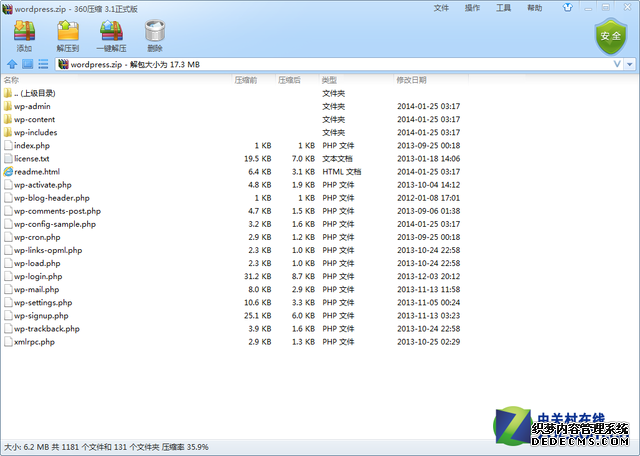
Task: Select wp-config-sample.php in the list
Action: click(x=56, y=224)
